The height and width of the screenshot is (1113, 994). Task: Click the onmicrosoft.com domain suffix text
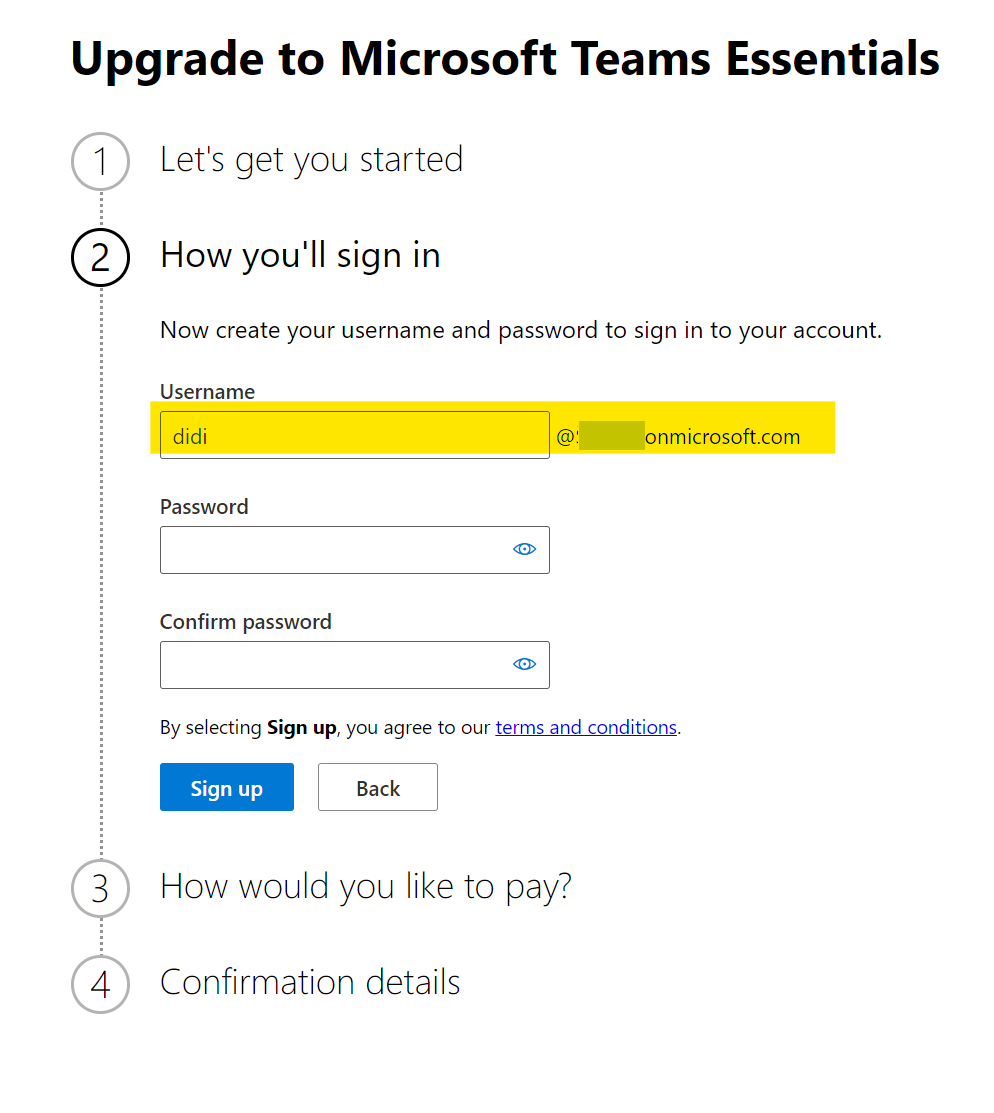pyautogui.click(x=722, y=437)
